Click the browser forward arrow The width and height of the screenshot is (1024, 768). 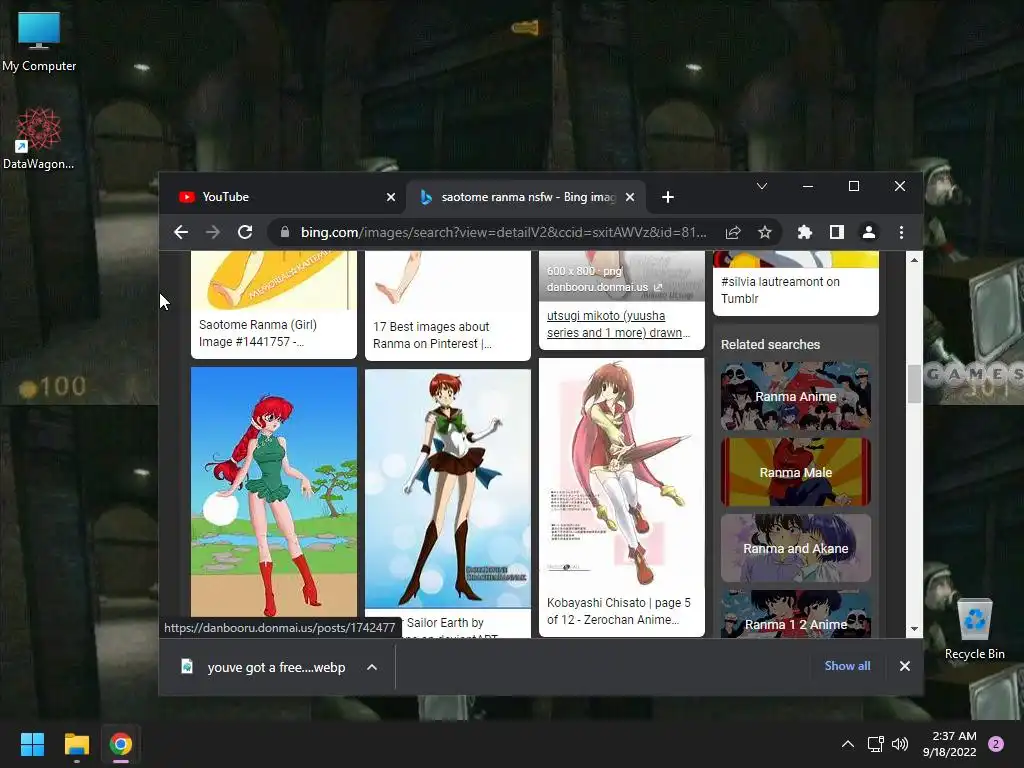pyautogui.click(x=213, y=232)
